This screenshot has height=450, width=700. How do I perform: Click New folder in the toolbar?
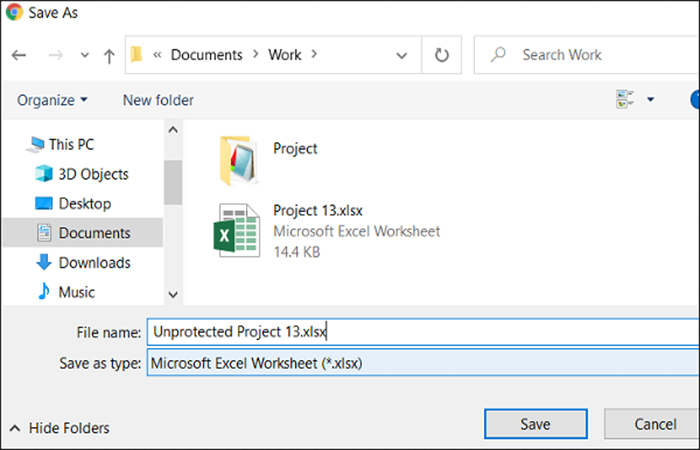coord(158,100)
